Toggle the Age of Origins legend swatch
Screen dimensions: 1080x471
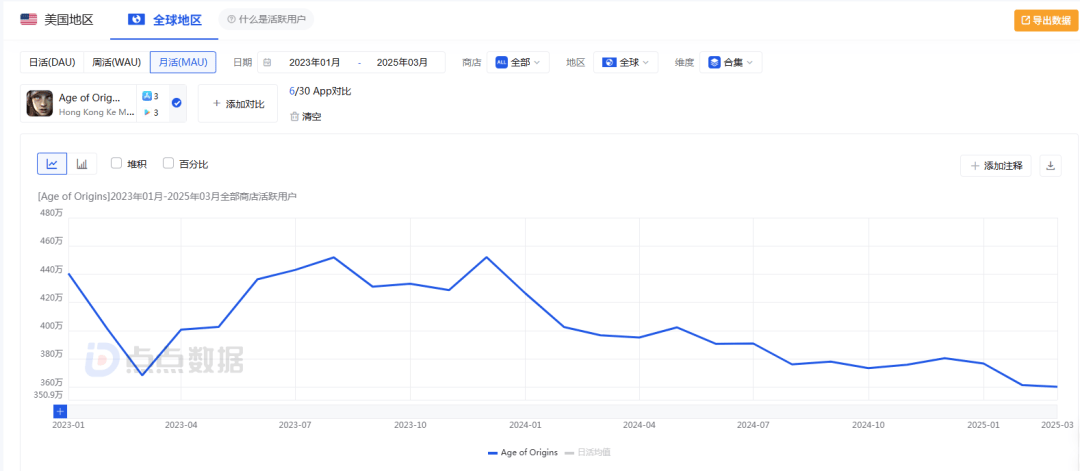(x=492, y=453)
